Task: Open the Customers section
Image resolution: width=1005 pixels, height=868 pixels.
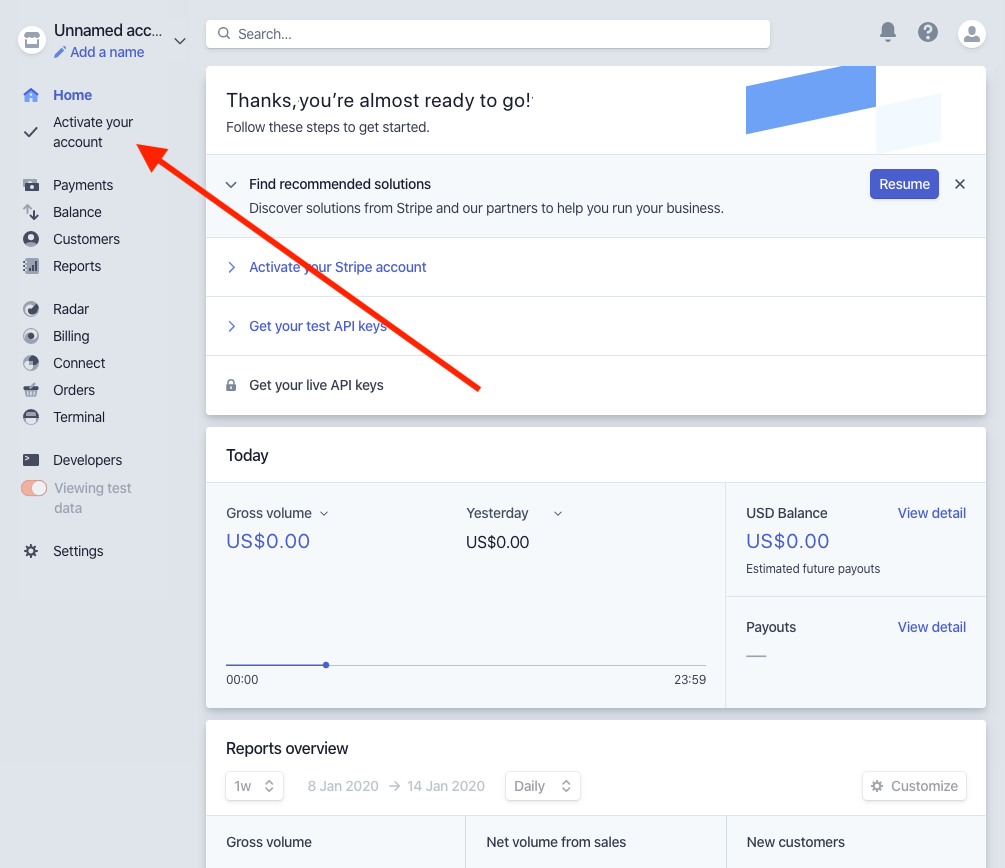Action: coord(88,239)
